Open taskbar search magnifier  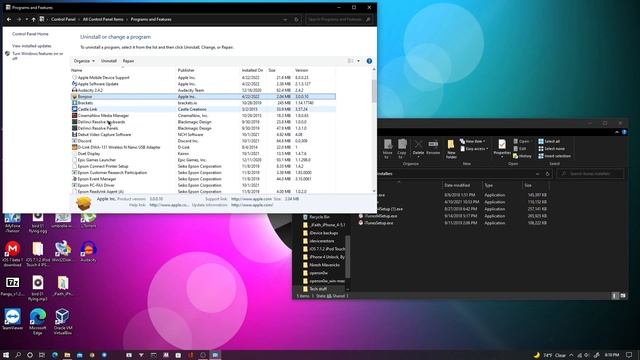(18, 355)
